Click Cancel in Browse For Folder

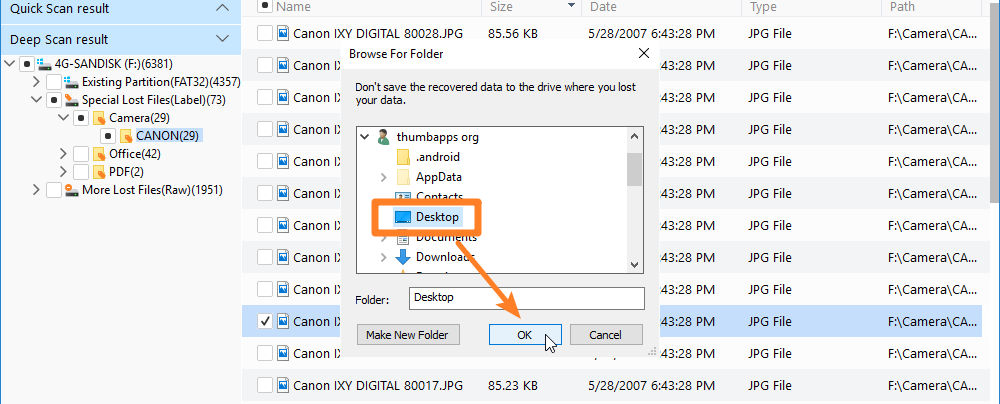pos(605,334)
